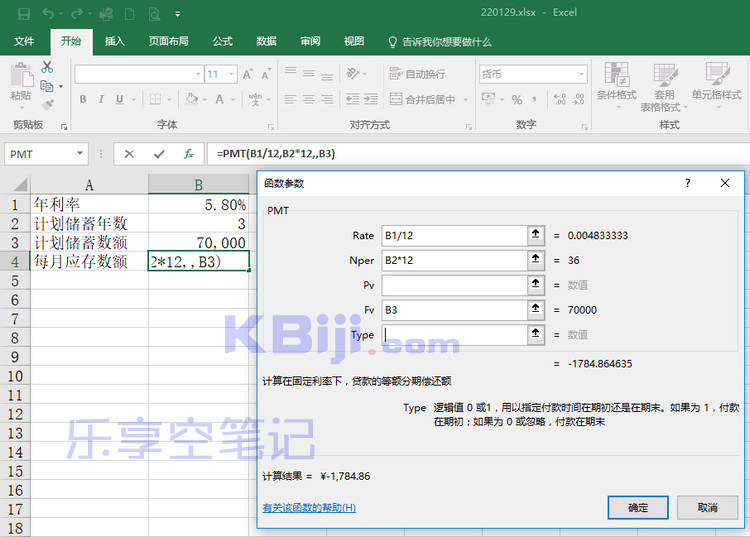Click the top align icon
This screenshot has height=537, width=750.
(x=290, y=72)
